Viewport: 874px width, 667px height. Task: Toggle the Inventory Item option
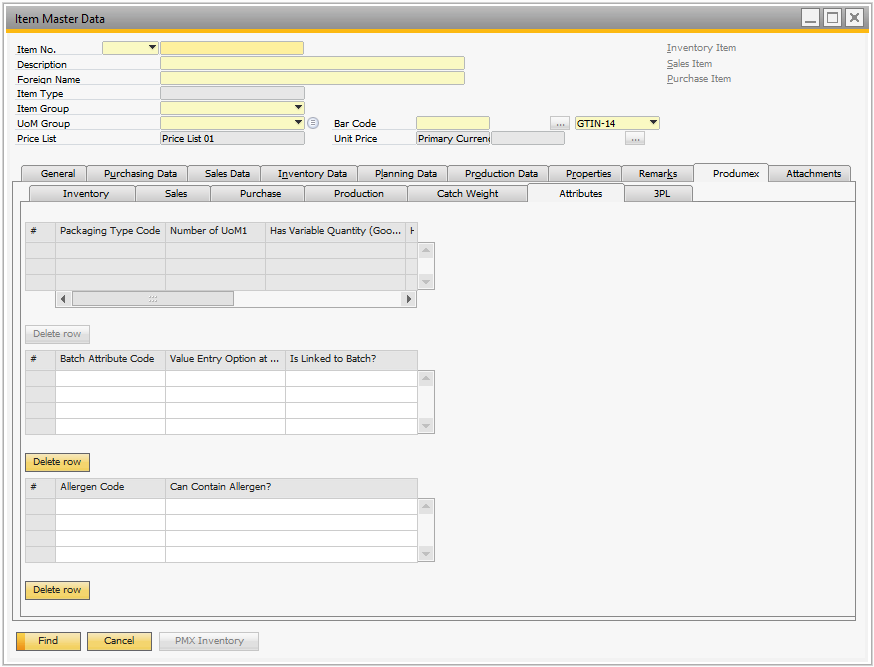[x=701, y=48]
